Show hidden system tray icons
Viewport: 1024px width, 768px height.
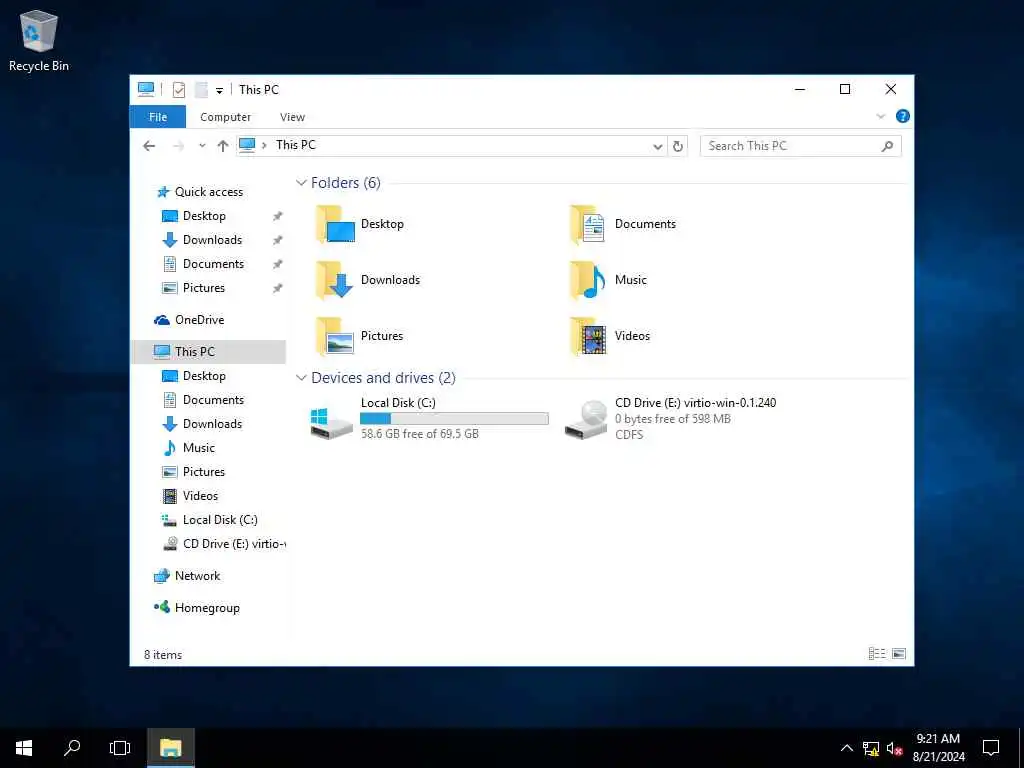[846, 748]
